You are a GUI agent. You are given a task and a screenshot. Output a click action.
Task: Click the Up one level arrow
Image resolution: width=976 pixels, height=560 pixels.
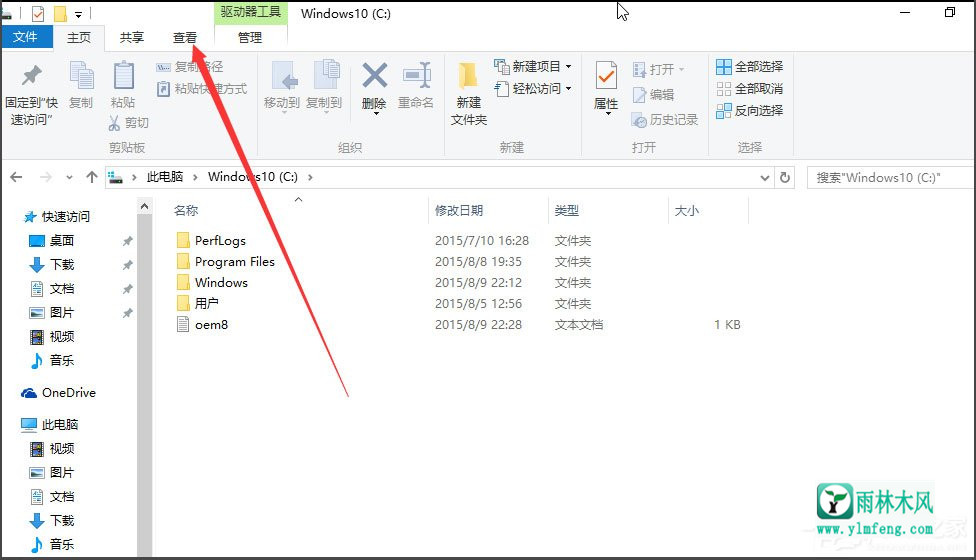click(x=92, y=177)
